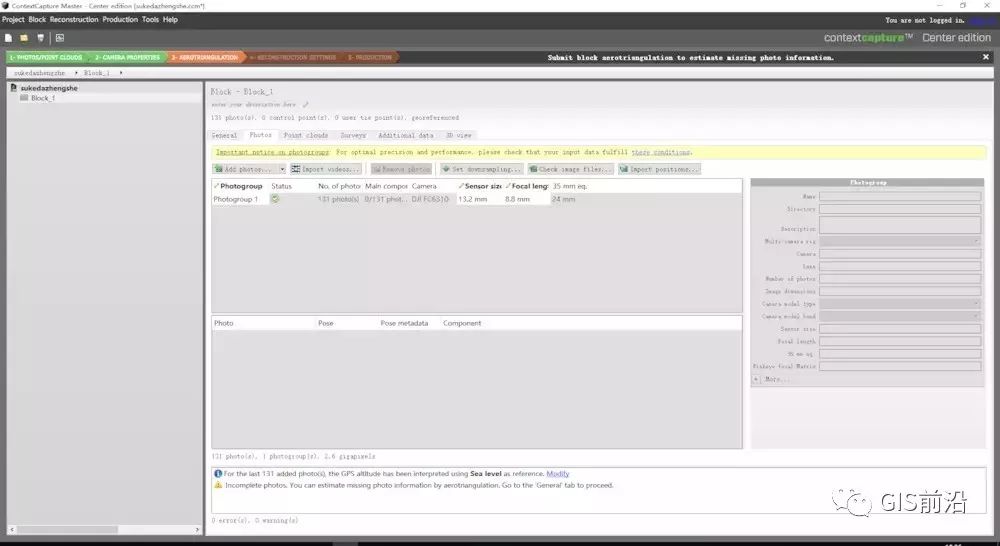
Task: Open the Add photos dropdown arrow
Action: click(281, 169)
